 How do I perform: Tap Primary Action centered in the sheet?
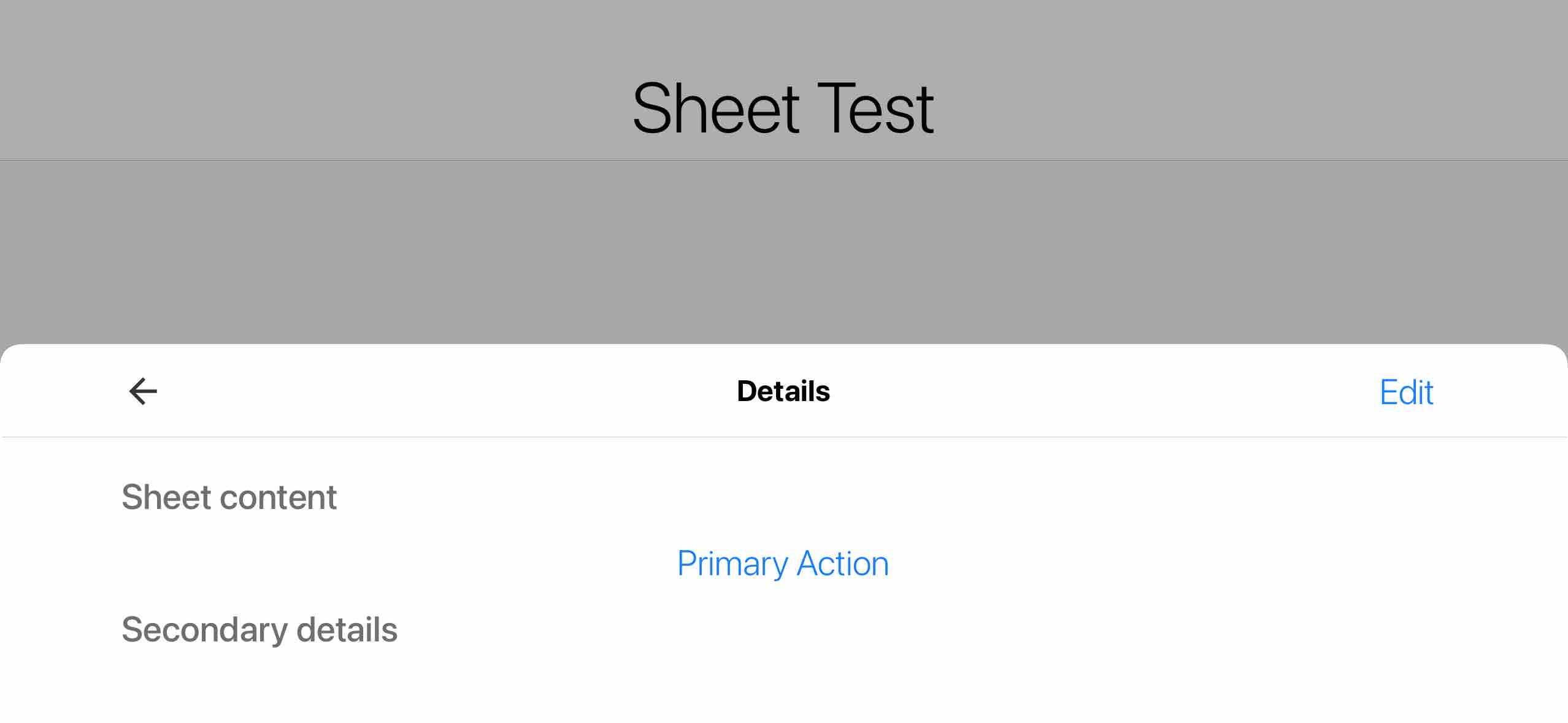(x=782, y=563)
